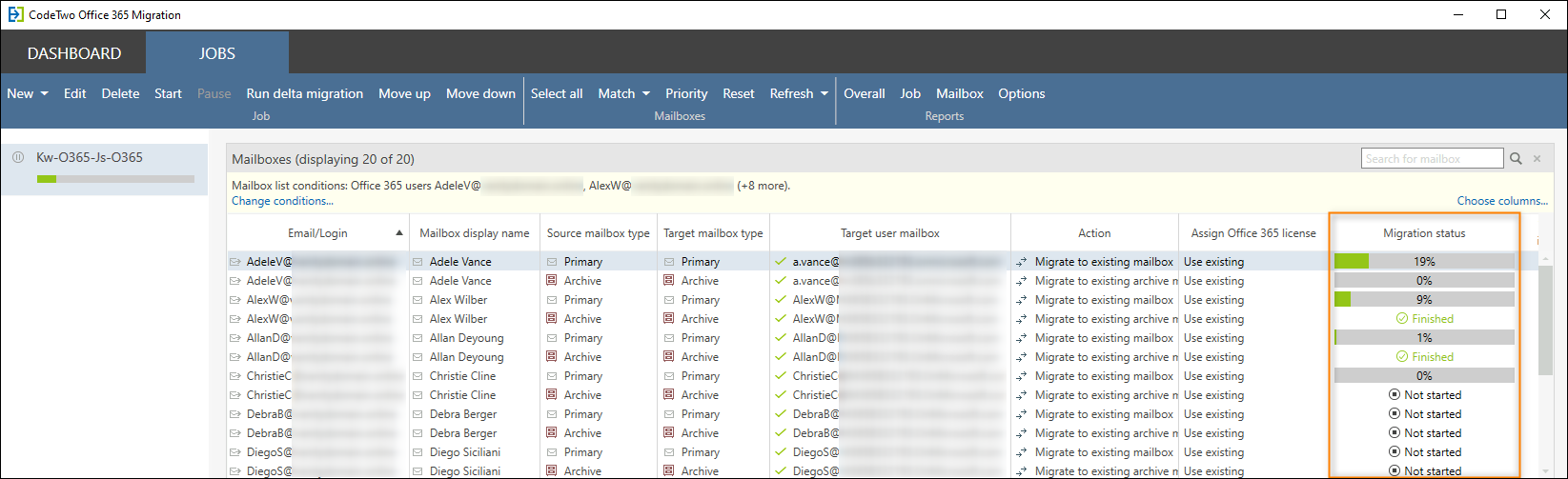
Task: Click the vertical scrollbar of mailbox list
Action: tap(1545, 319)
